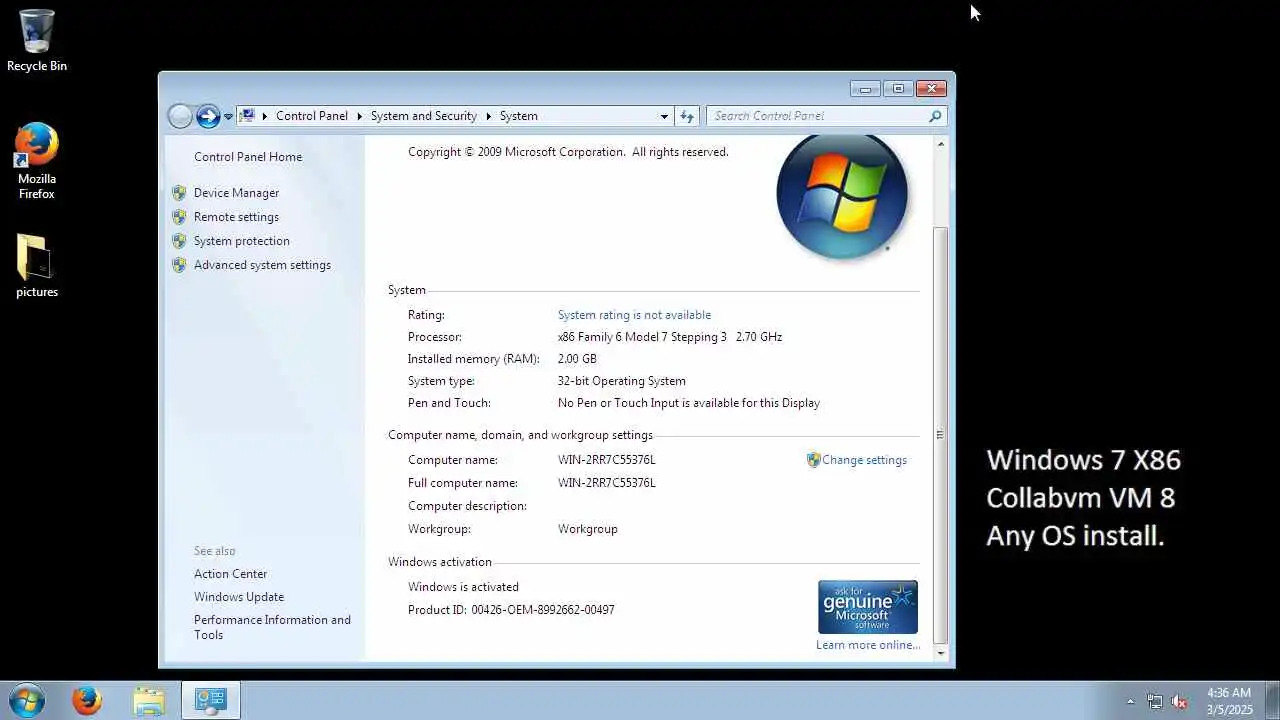This screenshot has height=720, width=1280.
Task: Open System protection link
Action: (x=242, y=241)
